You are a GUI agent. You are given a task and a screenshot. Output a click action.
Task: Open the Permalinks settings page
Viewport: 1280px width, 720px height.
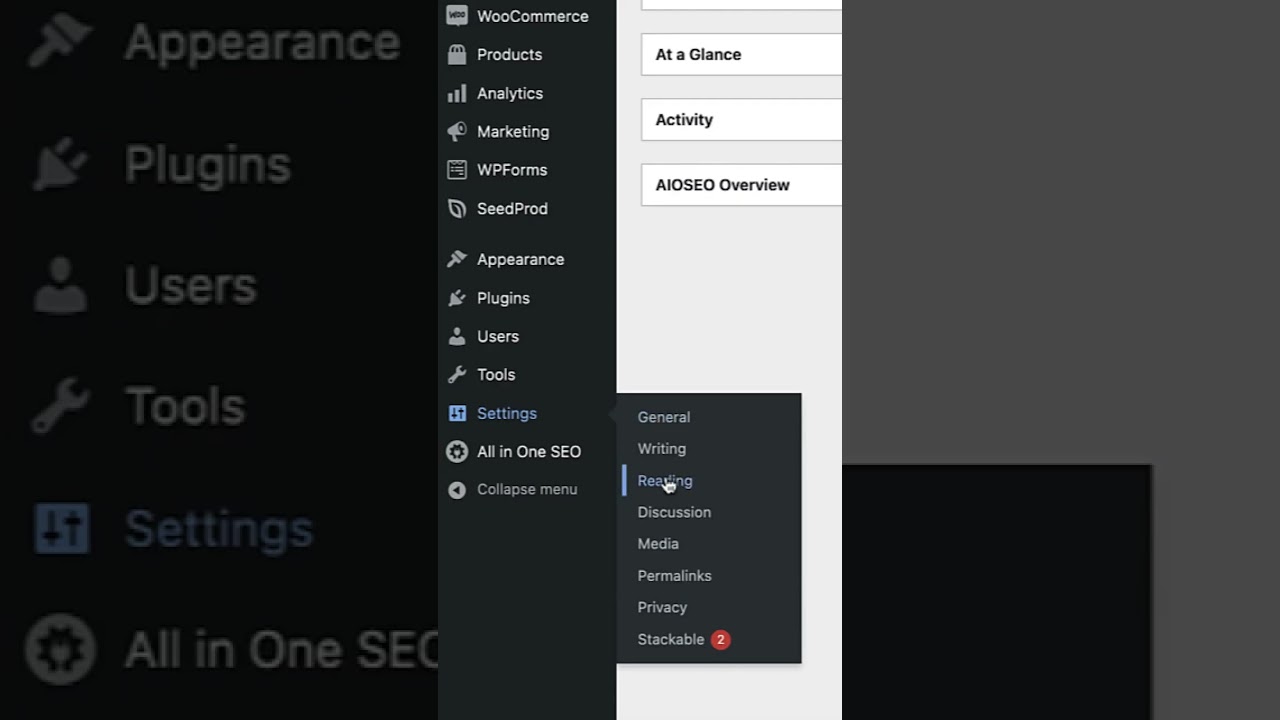(674, 575)
